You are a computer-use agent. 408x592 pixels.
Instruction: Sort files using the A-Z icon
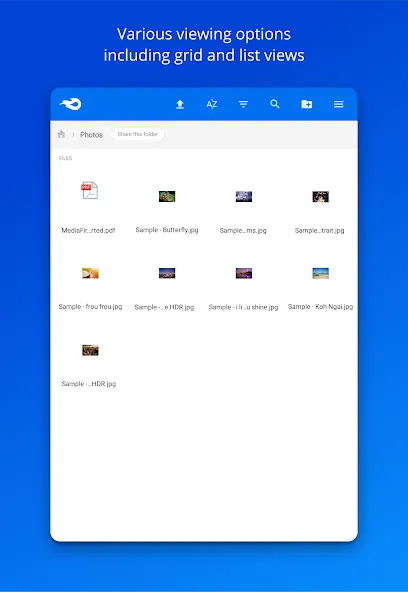click(212, 104)
